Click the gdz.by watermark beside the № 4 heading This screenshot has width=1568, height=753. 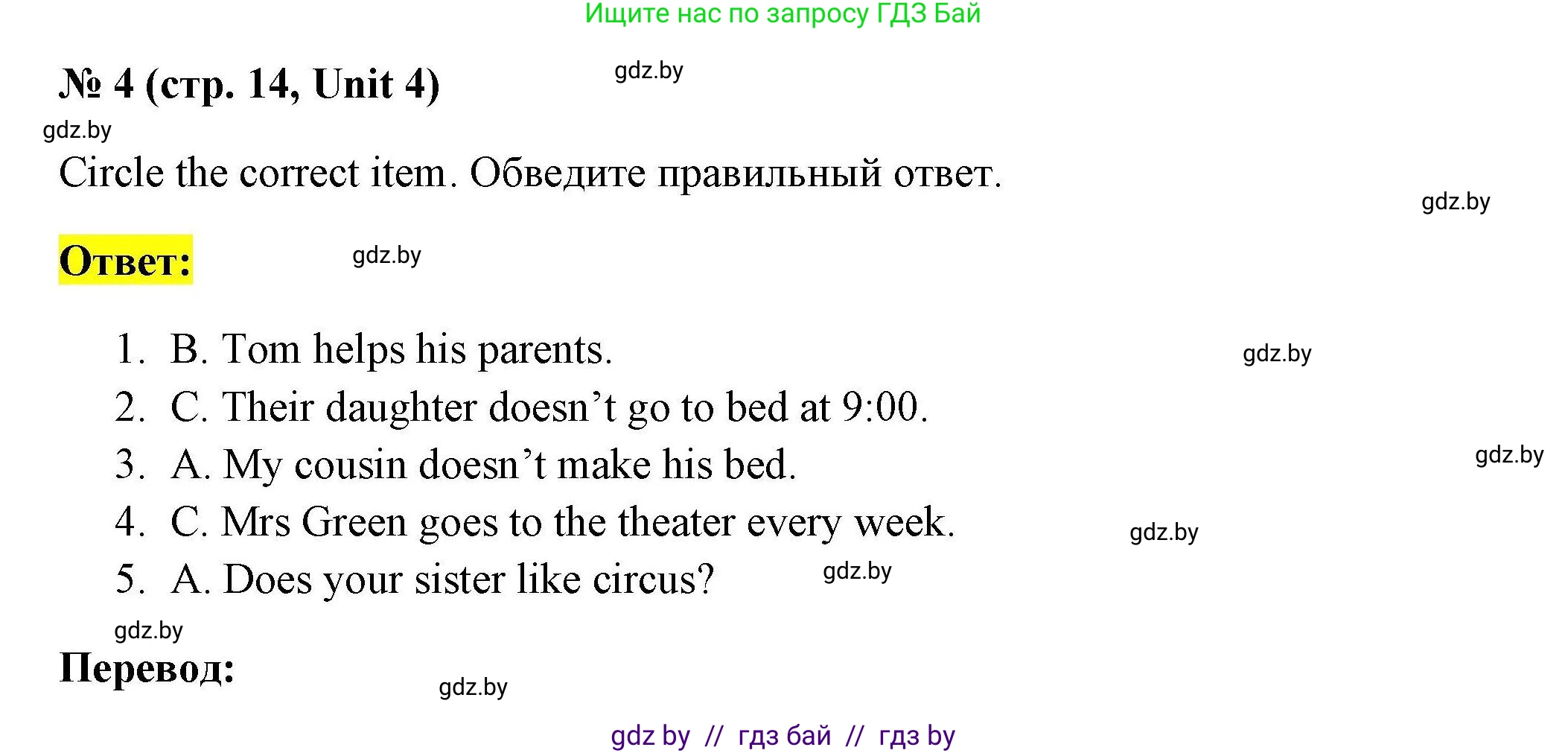[x=648, y=71]
